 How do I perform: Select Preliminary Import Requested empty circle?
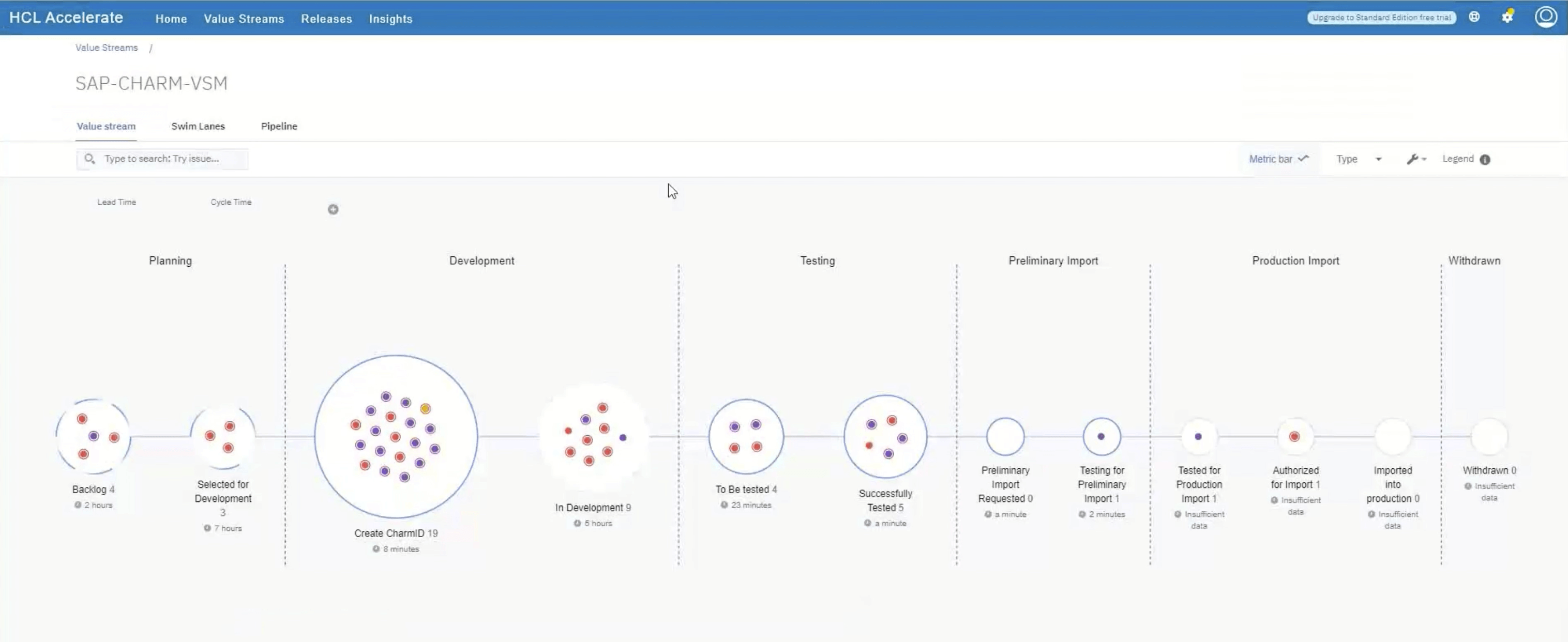1005,436
